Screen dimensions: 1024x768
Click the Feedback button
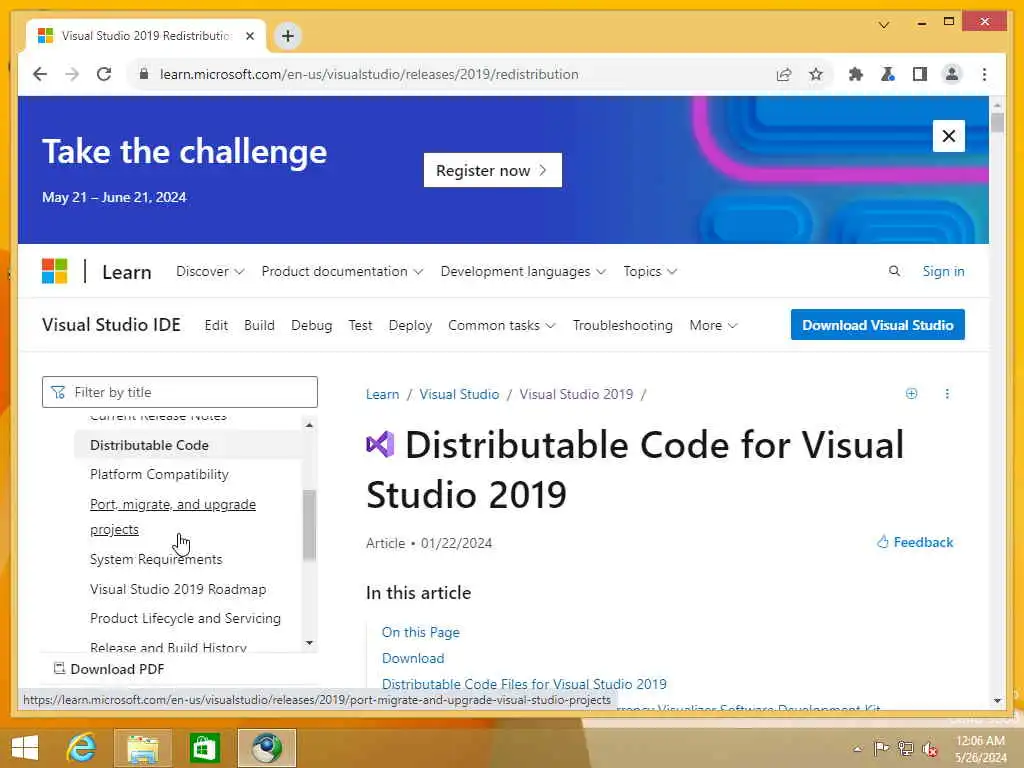914,542
